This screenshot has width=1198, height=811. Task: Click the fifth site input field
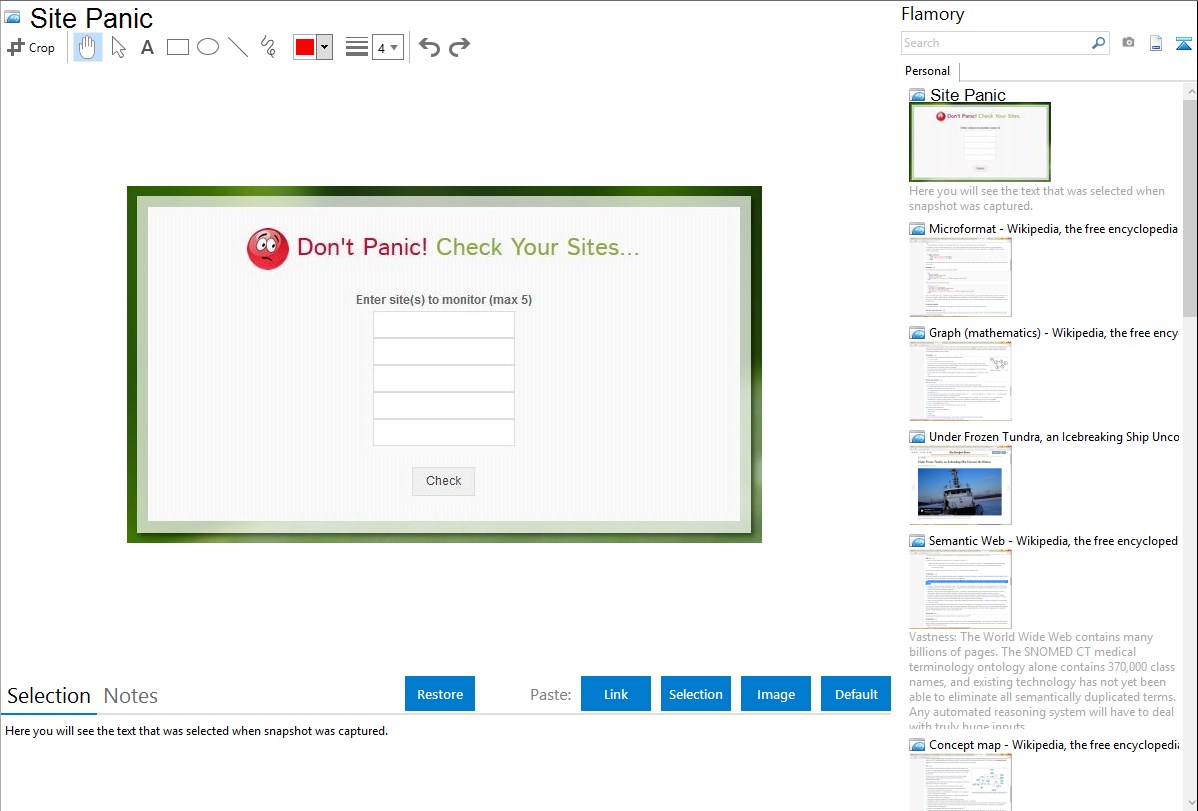click(x=444, y=432)
